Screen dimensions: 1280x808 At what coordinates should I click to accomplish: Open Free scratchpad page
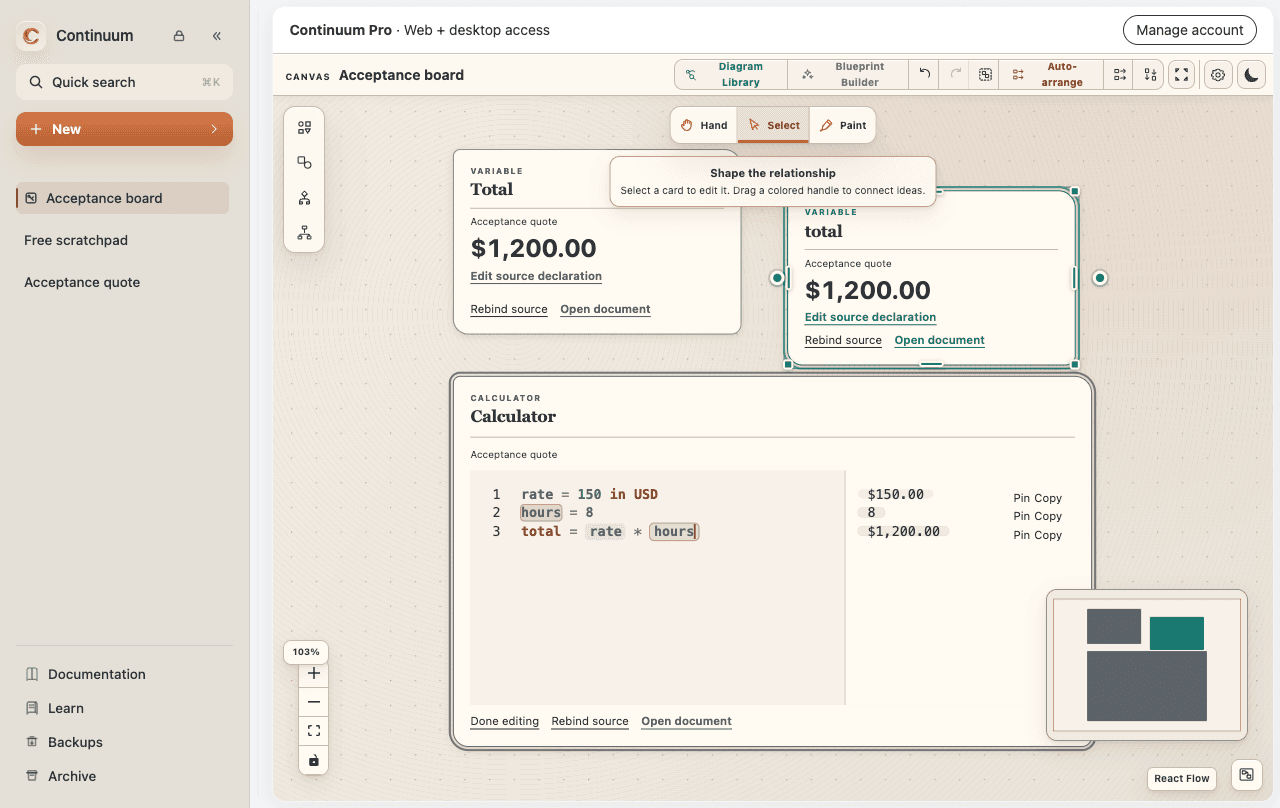pyautogui.click(x=76, y=240)
